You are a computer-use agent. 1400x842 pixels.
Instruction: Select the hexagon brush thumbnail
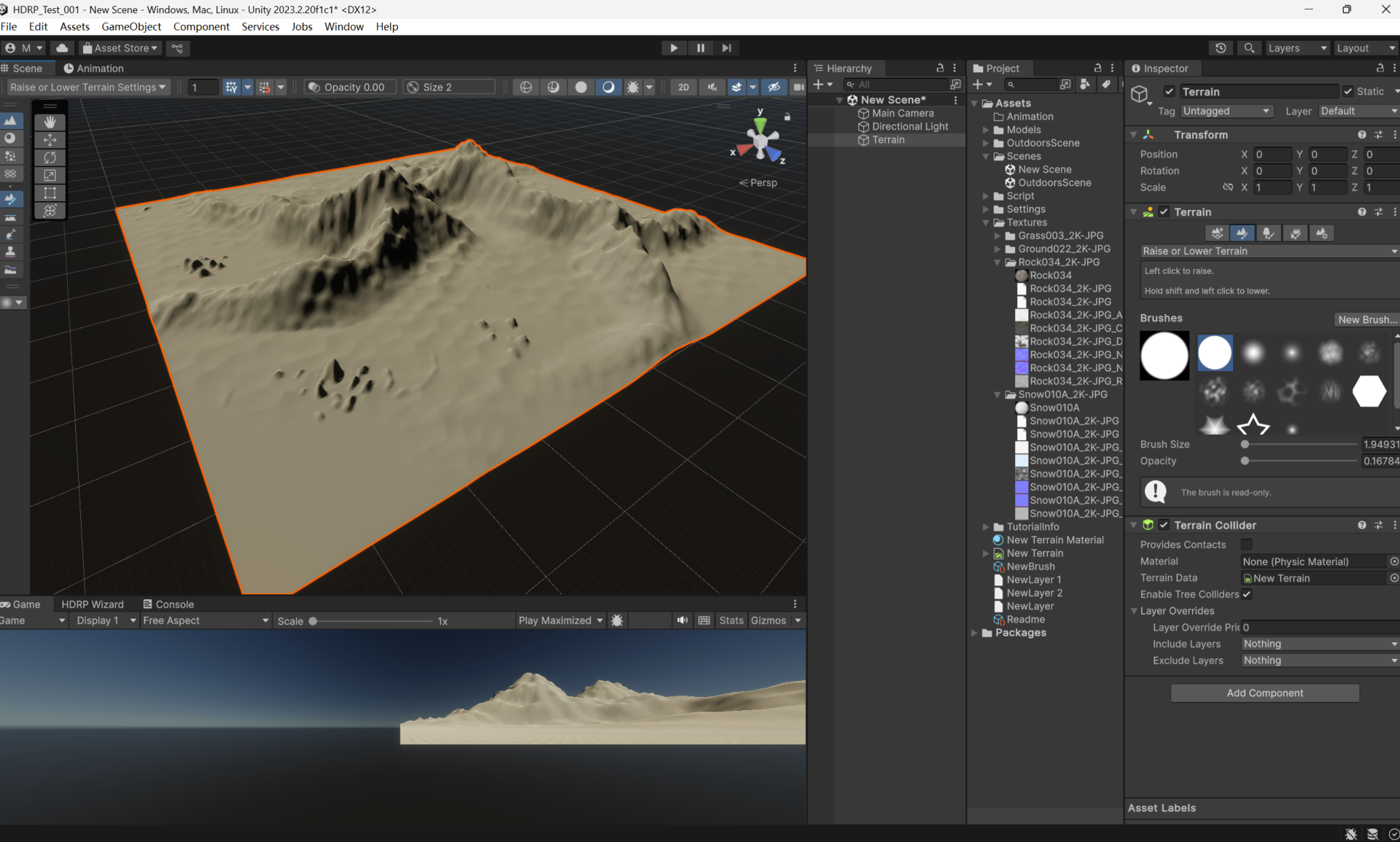[x=1369, y=391]
